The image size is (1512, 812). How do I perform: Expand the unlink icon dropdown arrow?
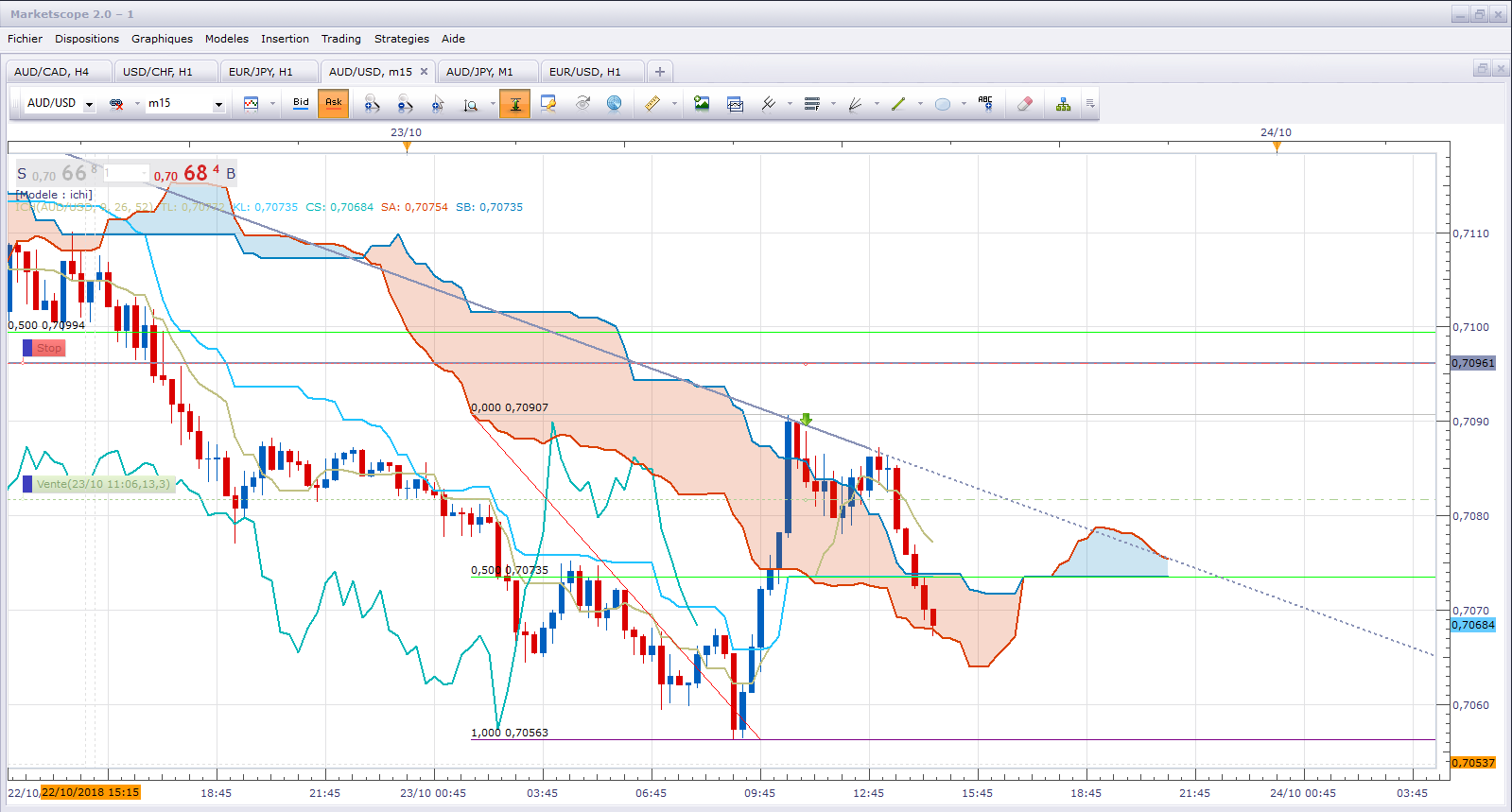[x=137, y=104]
